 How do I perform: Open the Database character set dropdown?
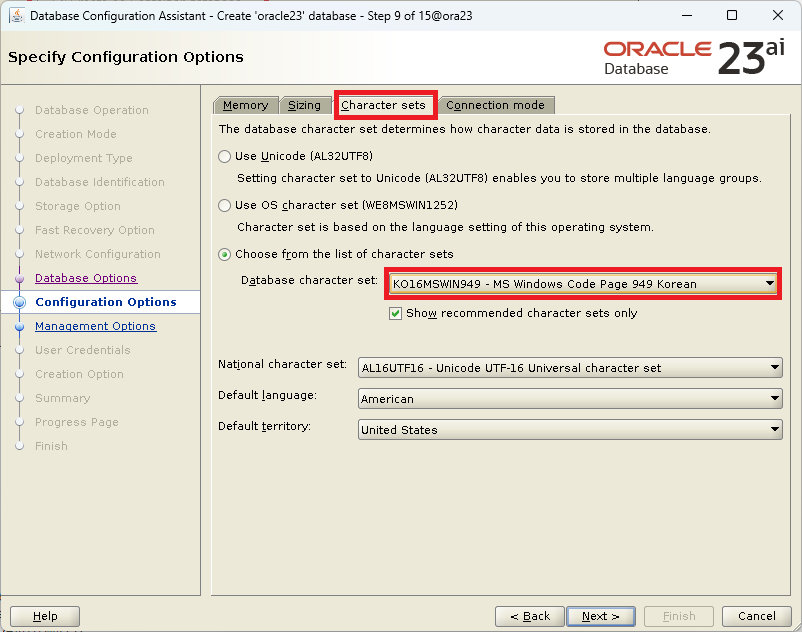tap(583, 284)
